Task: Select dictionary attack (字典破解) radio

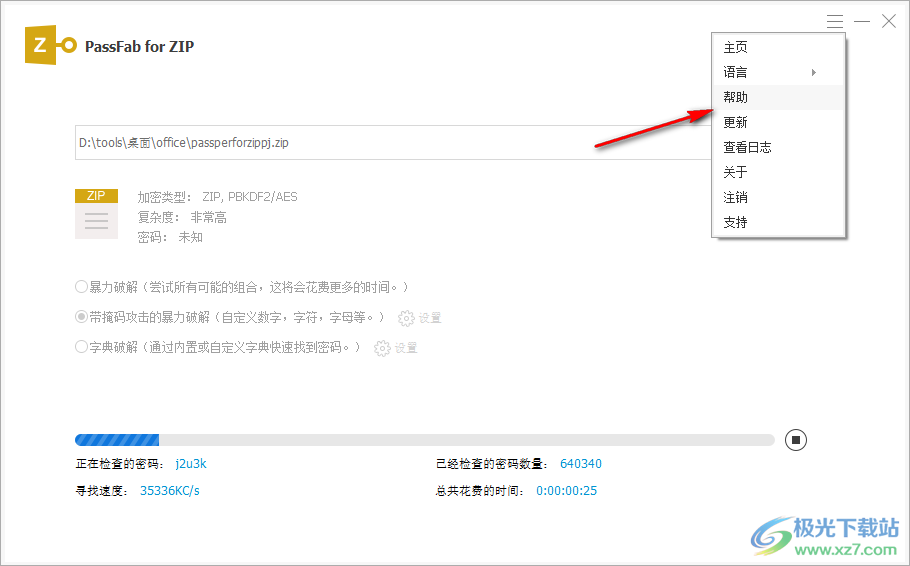Action: click(x=81, y=347)
